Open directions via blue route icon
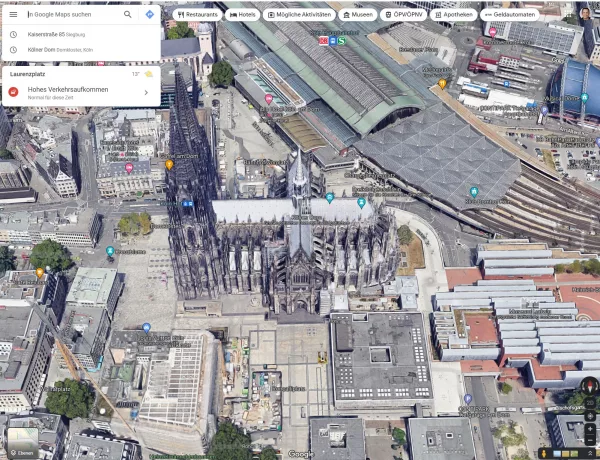Screen dimensions: 600x460 (150, 15)
